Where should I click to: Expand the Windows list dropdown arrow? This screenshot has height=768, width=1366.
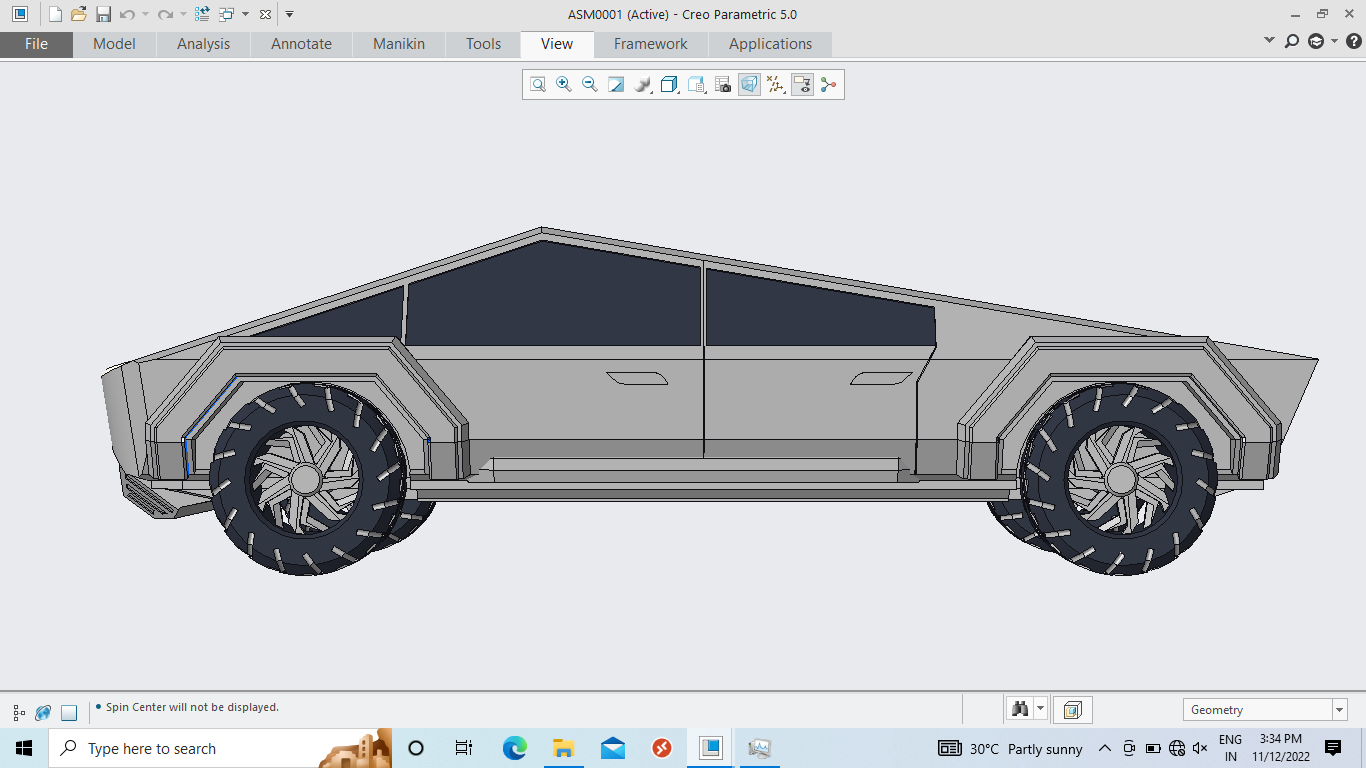point(245,14)
